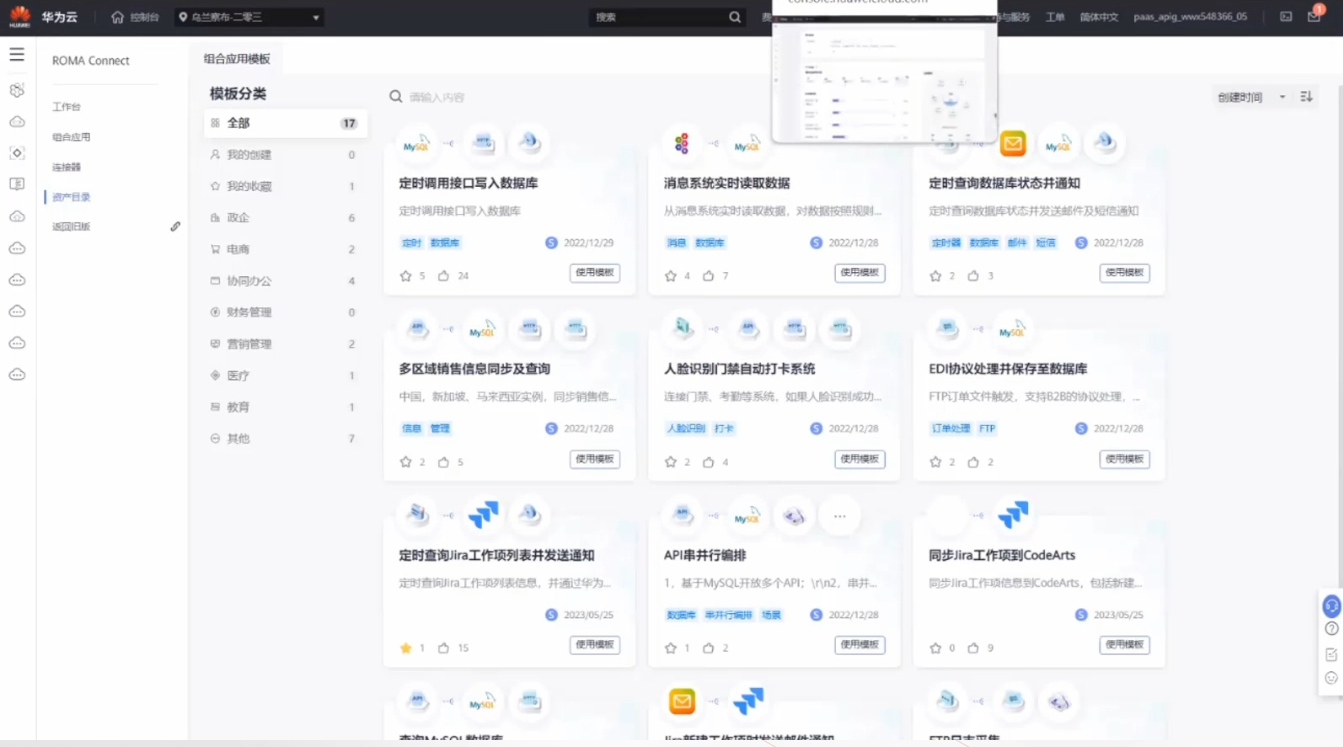Unstar the 定时查询Jira工作项列表并发送通知 template
Screen dimensions: 1343x747
tap(406, 648)
